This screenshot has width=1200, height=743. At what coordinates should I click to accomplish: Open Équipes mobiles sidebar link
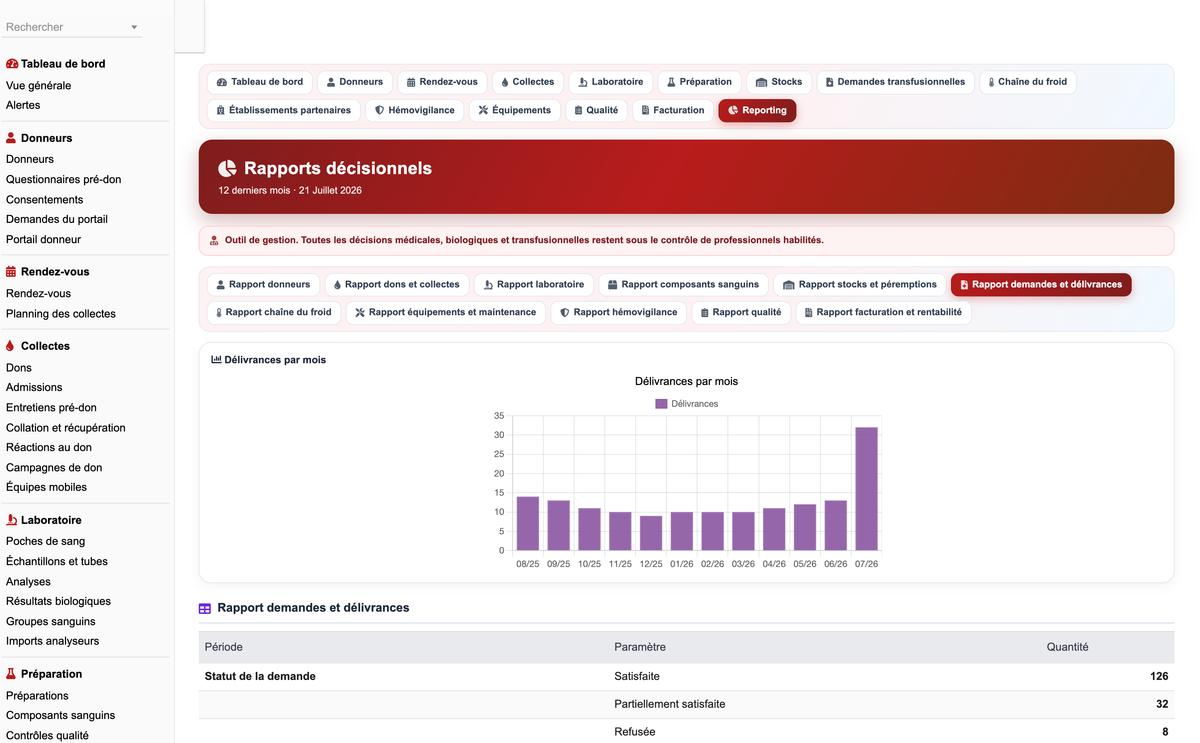[x=46, y=487]
